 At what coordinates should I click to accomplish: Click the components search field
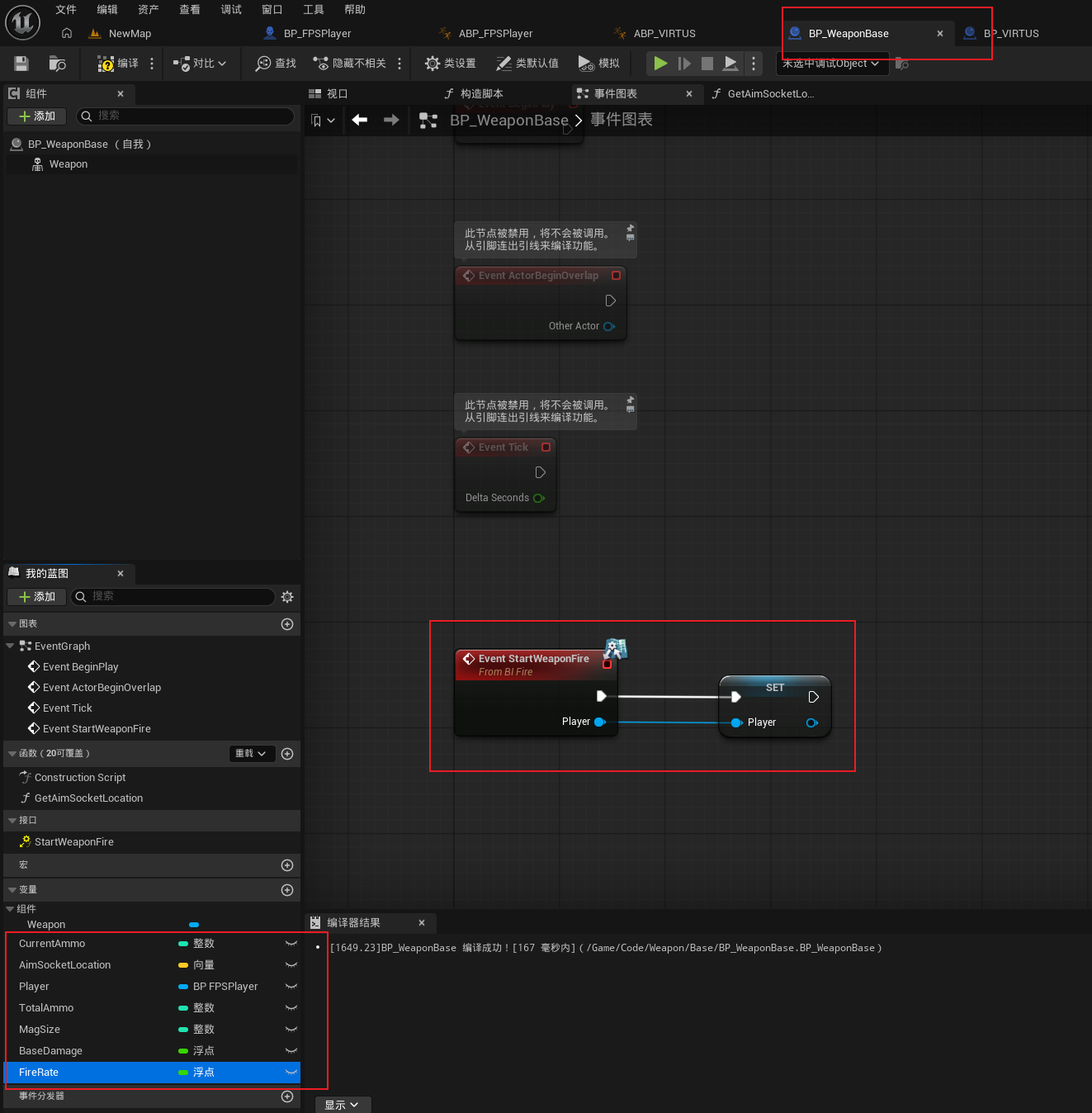[186, 116]
